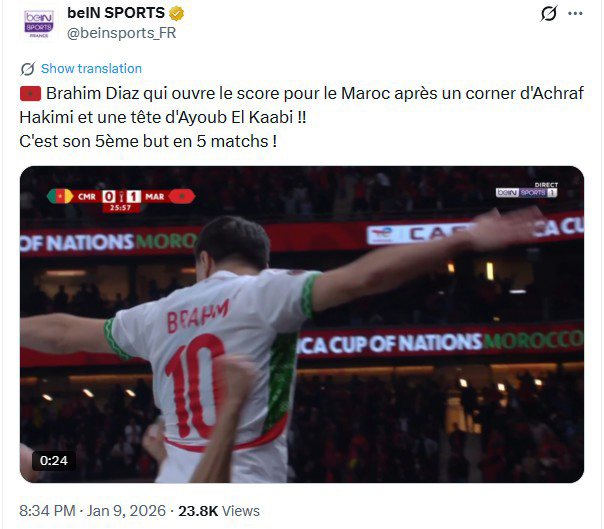
Task: Open the beIN SPORTS account name
Action: click(116, 13)
